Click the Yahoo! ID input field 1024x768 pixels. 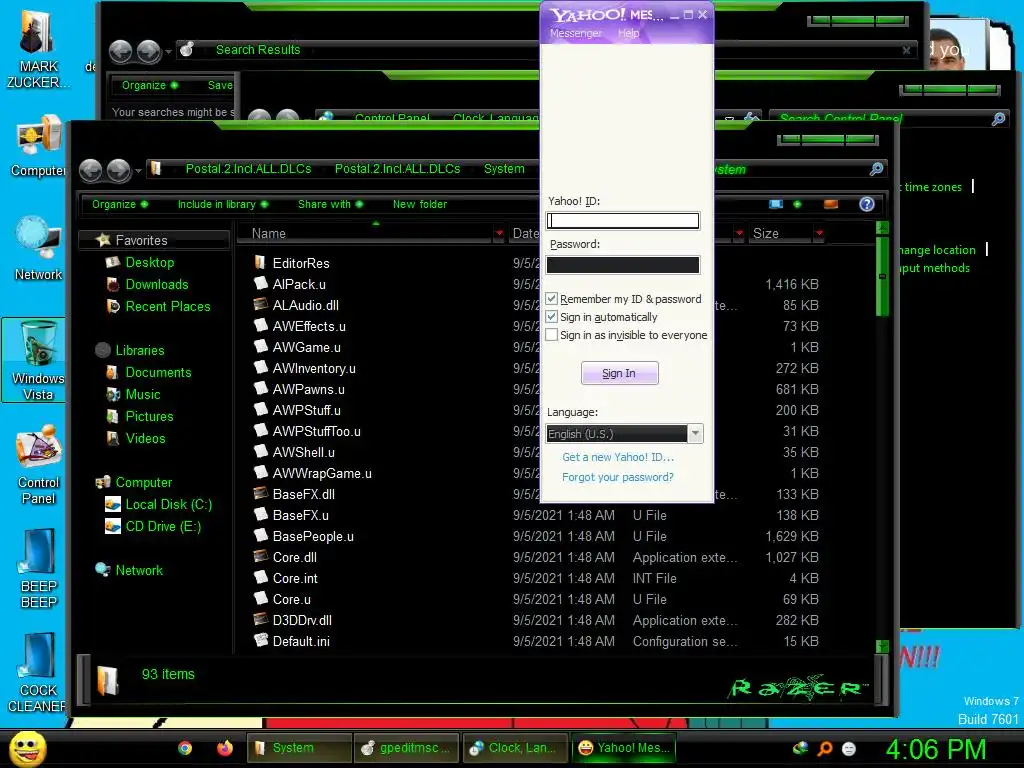tap(623, 221)
